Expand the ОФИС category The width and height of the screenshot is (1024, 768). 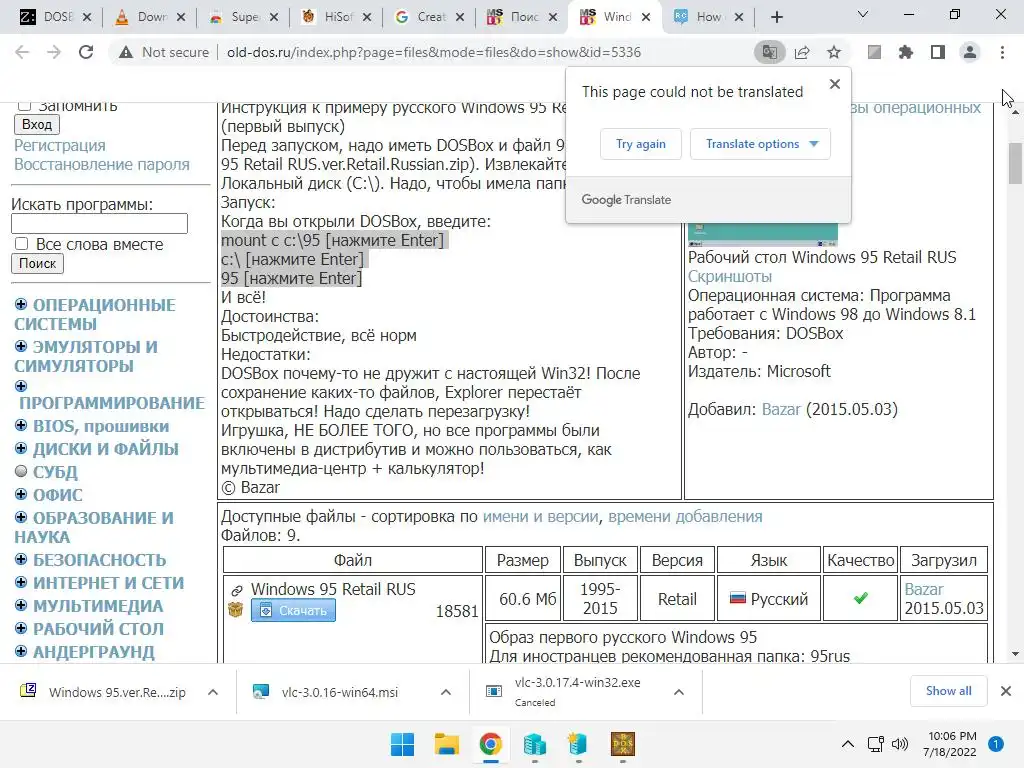21,494
